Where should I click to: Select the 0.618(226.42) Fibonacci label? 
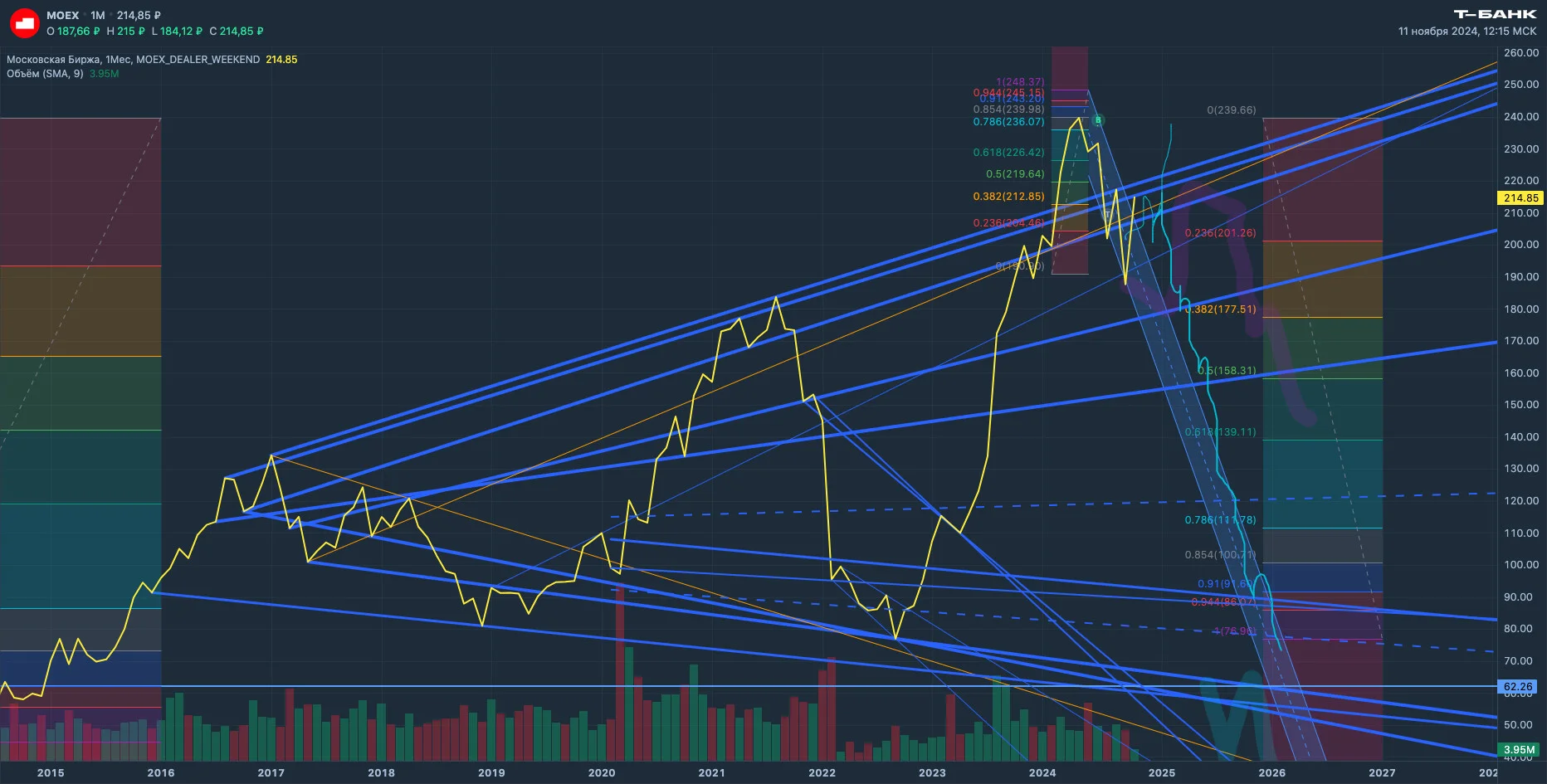click(x=1008, y=152)
